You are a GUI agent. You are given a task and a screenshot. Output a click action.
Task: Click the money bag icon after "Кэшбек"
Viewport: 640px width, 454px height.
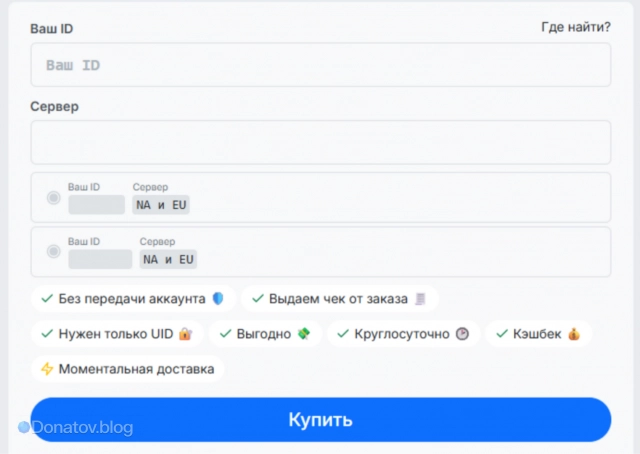tap(574, 334)
